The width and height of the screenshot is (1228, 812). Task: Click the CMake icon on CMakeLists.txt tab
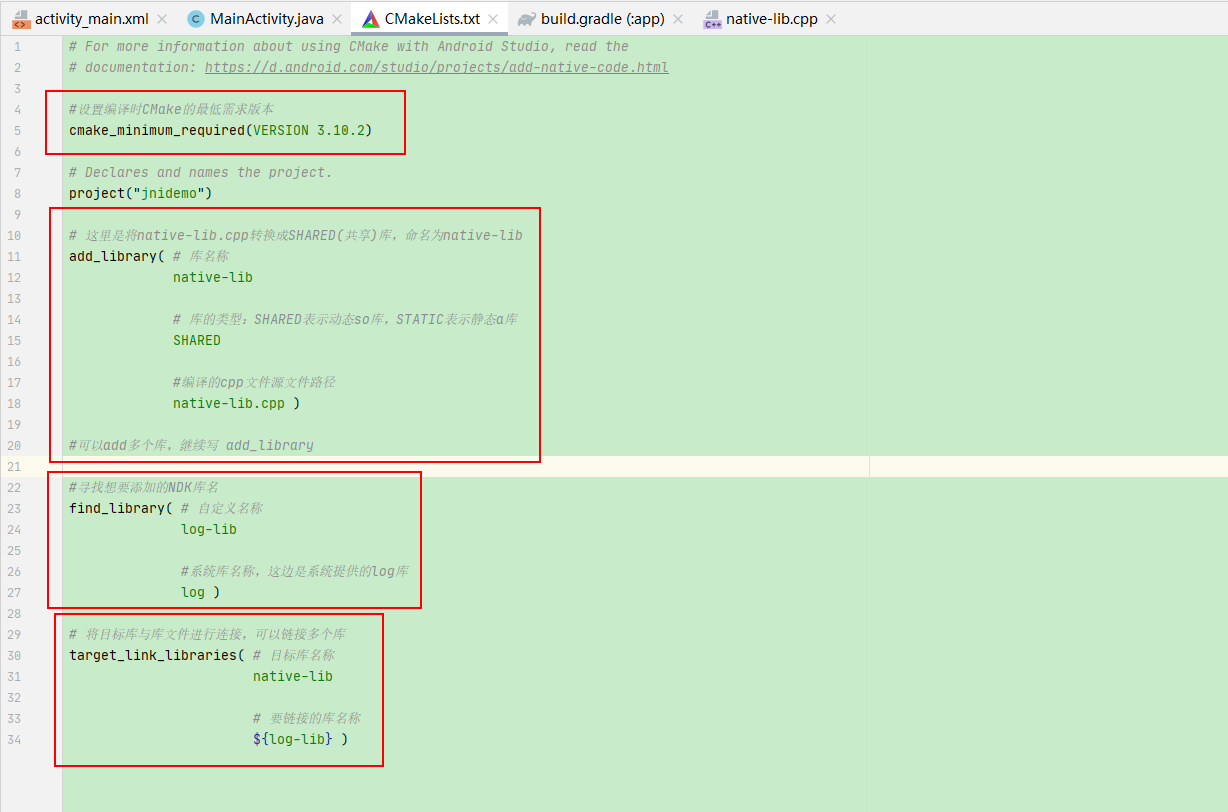coord(373,17)
